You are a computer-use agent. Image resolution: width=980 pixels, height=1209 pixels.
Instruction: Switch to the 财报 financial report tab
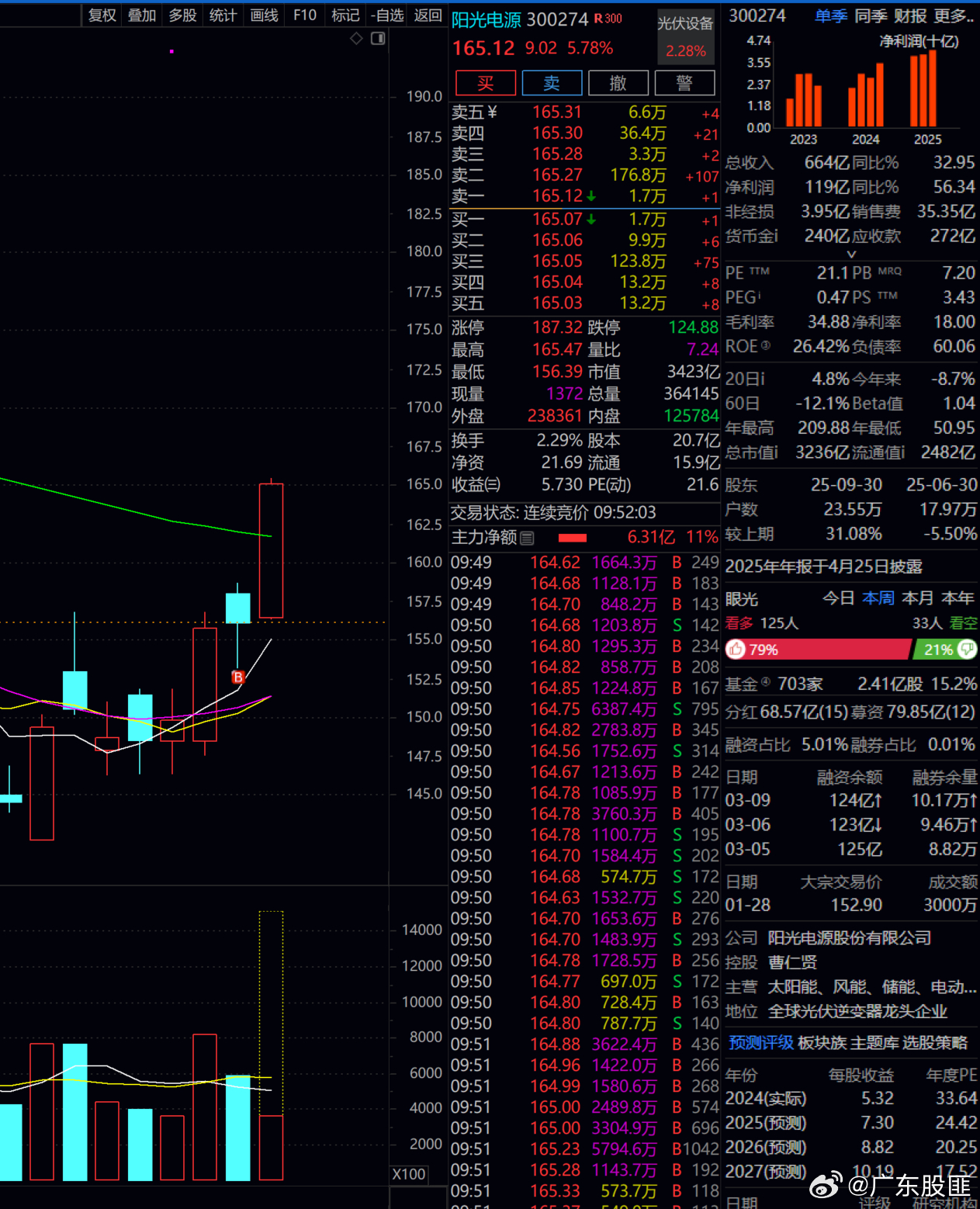(910, 16)
